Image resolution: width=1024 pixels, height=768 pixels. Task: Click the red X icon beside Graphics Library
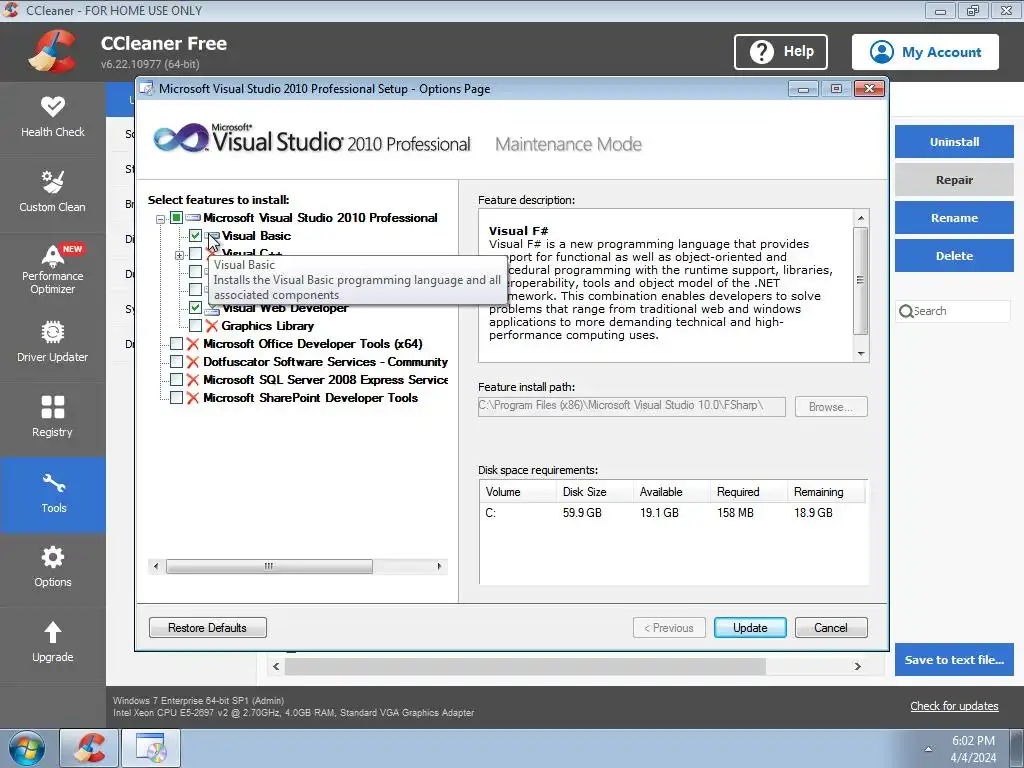coord(211,326)
